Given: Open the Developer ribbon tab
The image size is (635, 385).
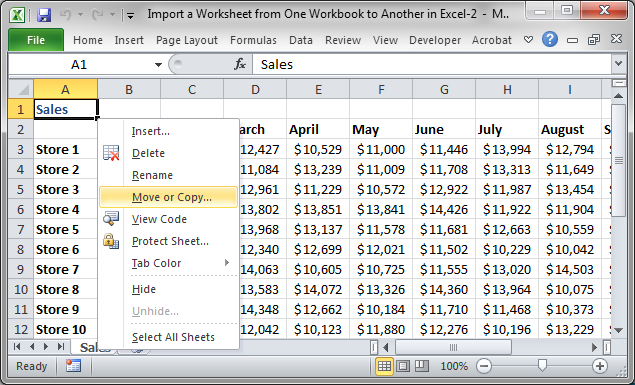Looking at the screenshot, I should (x=435, y=40).
